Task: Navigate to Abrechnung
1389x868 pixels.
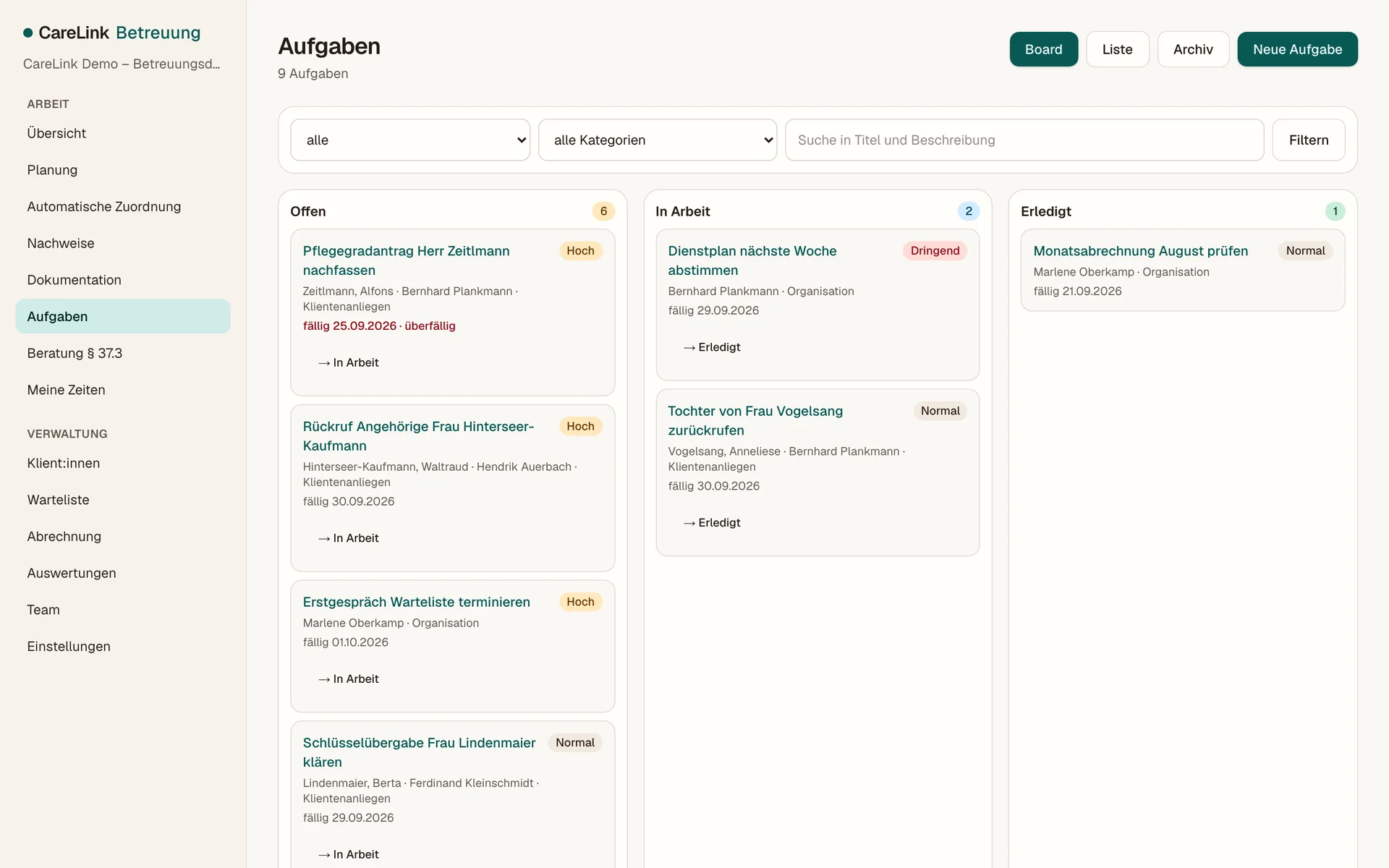Action: [x=123, y=537]
